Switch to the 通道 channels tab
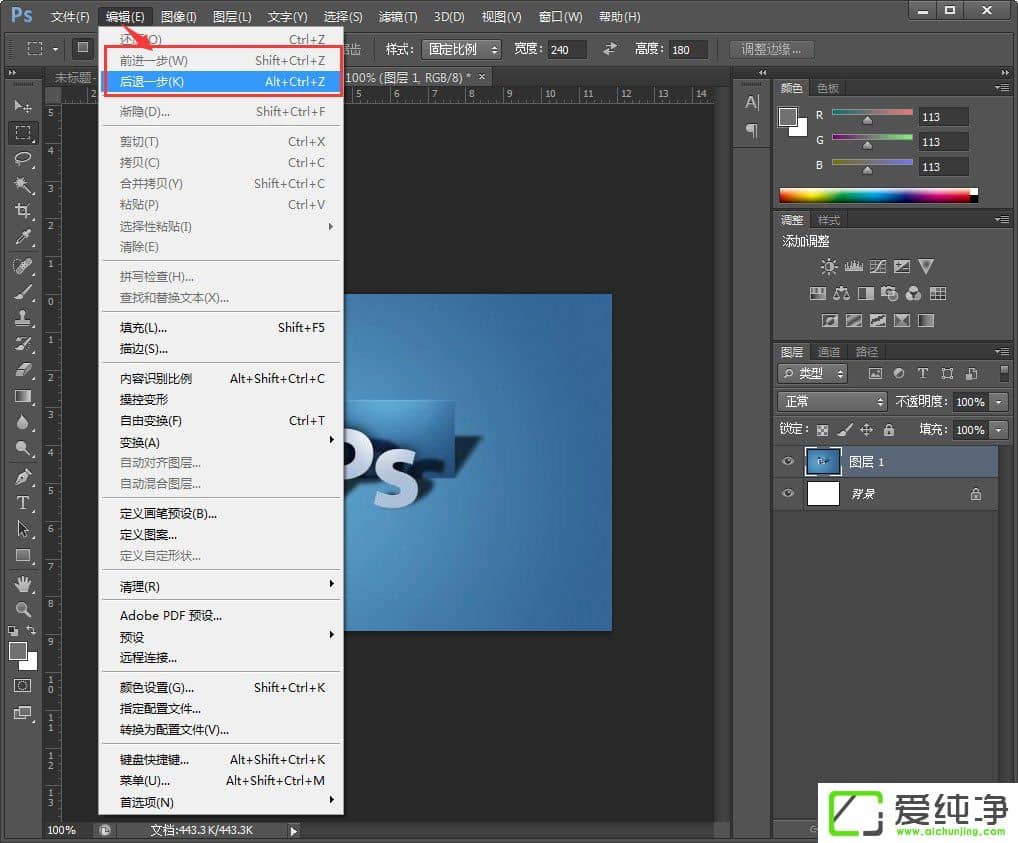This screenshot has width=1018, height=843. click(829, 352)
